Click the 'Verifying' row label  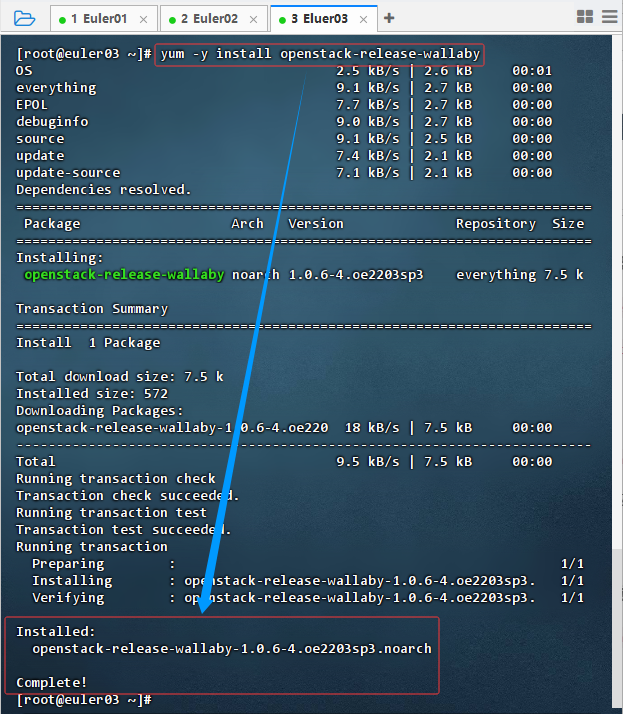[x=68, y=597]
